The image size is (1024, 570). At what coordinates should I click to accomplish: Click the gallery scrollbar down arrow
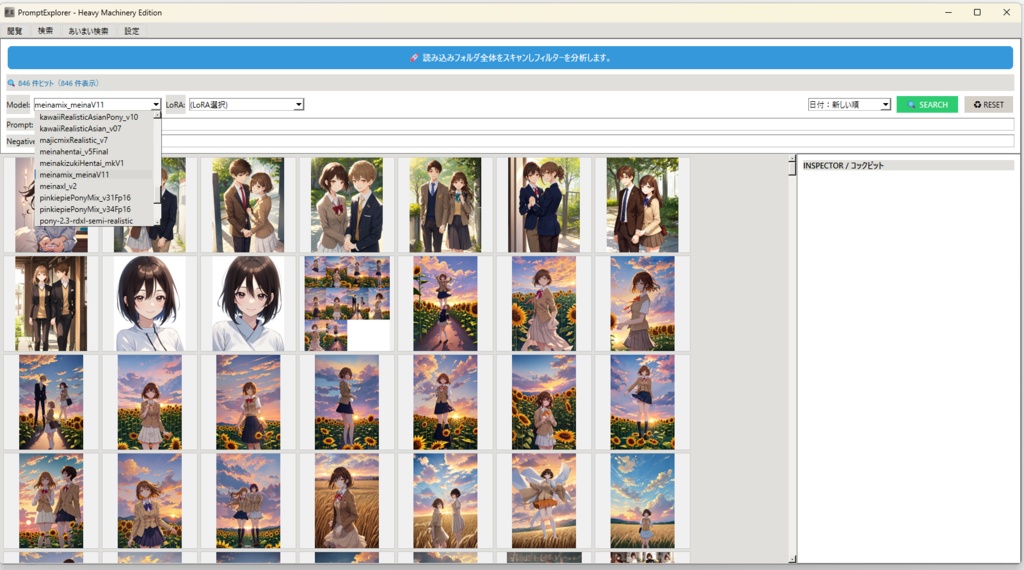tap(792, 559)
